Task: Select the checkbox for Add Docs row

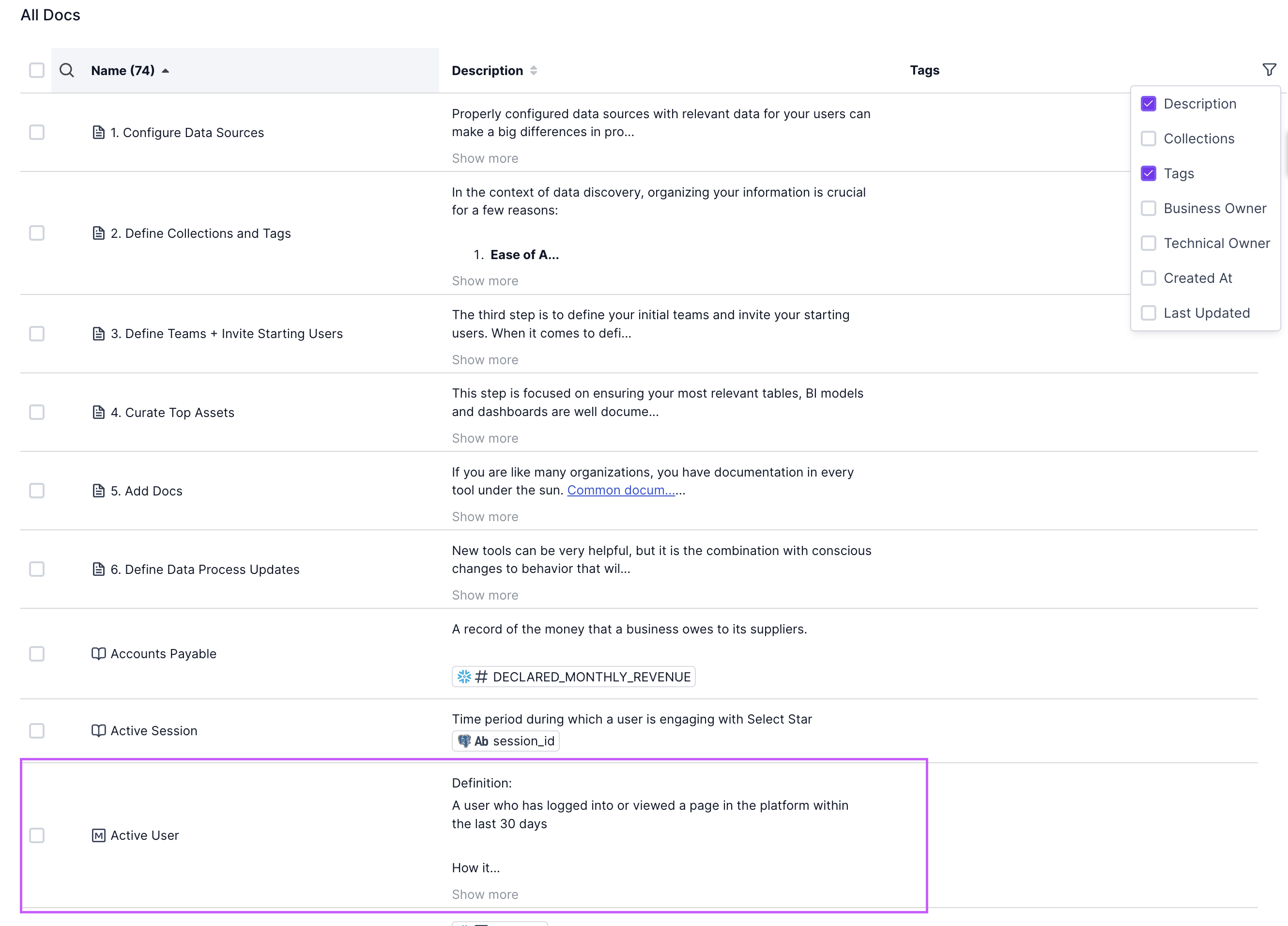Action: (37, 491)
